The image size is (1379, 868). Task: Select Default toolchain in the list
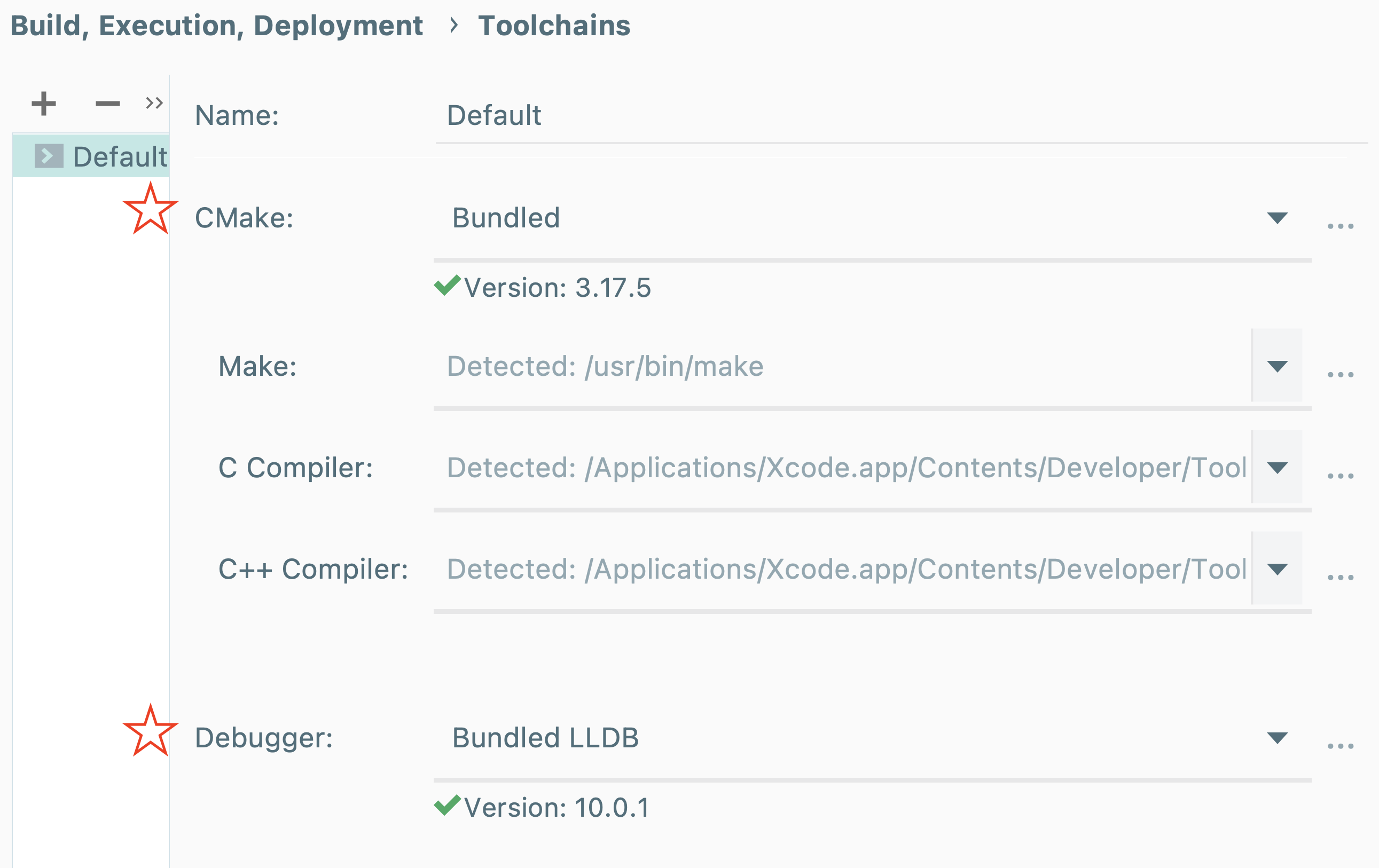click(x=120, y=156)
